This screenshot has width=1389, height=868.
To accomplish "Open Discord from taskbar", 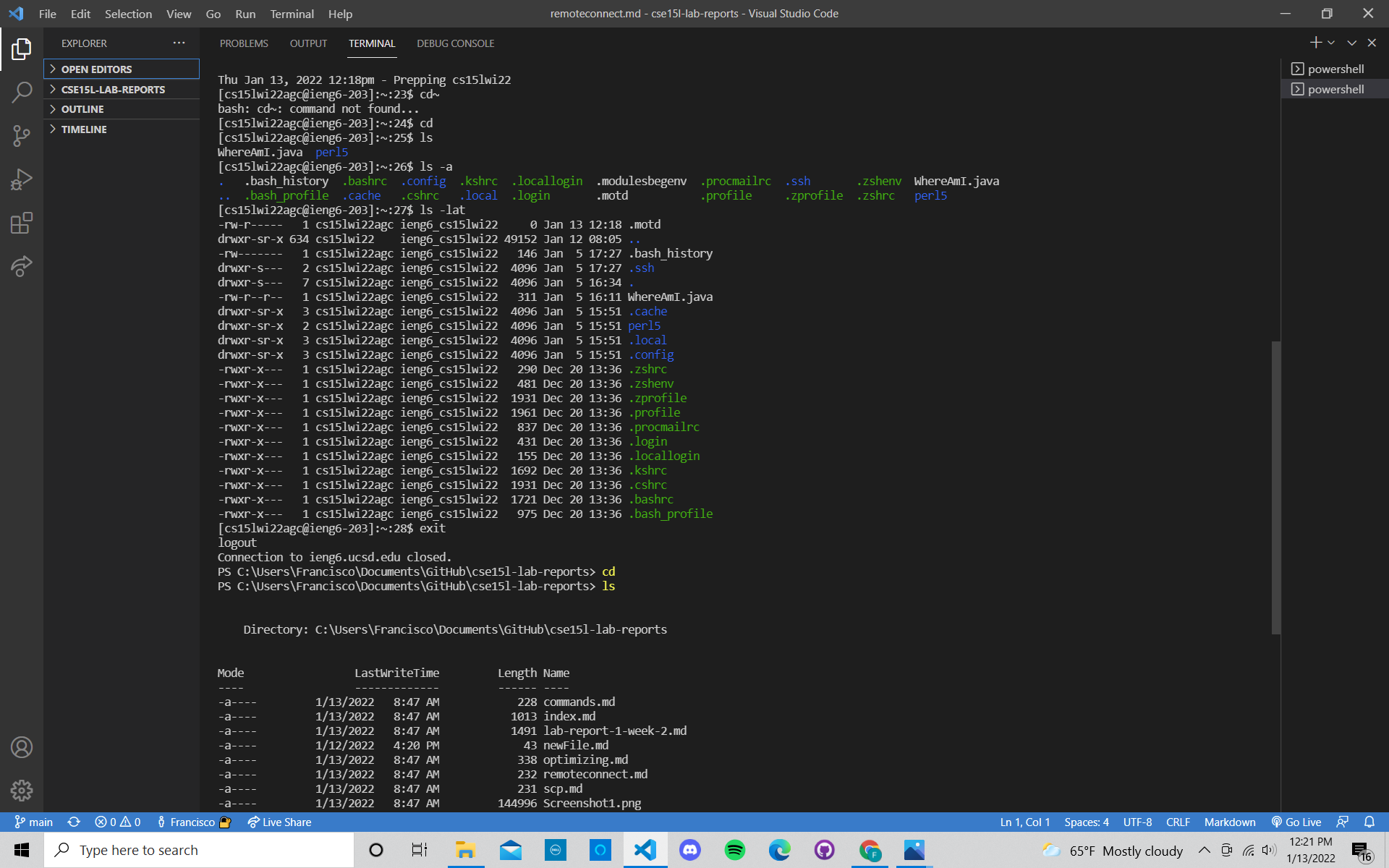I will click(689, 850).
